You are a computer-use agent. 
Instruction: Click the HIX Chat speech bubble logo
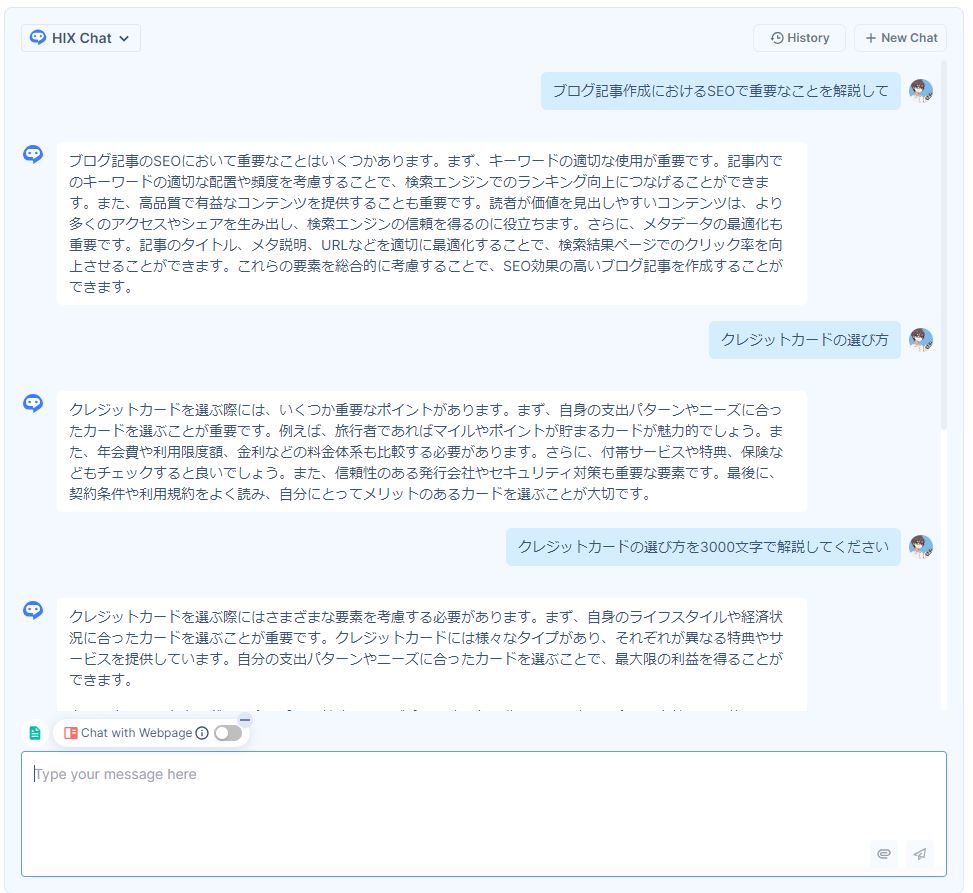click(37, 38)
